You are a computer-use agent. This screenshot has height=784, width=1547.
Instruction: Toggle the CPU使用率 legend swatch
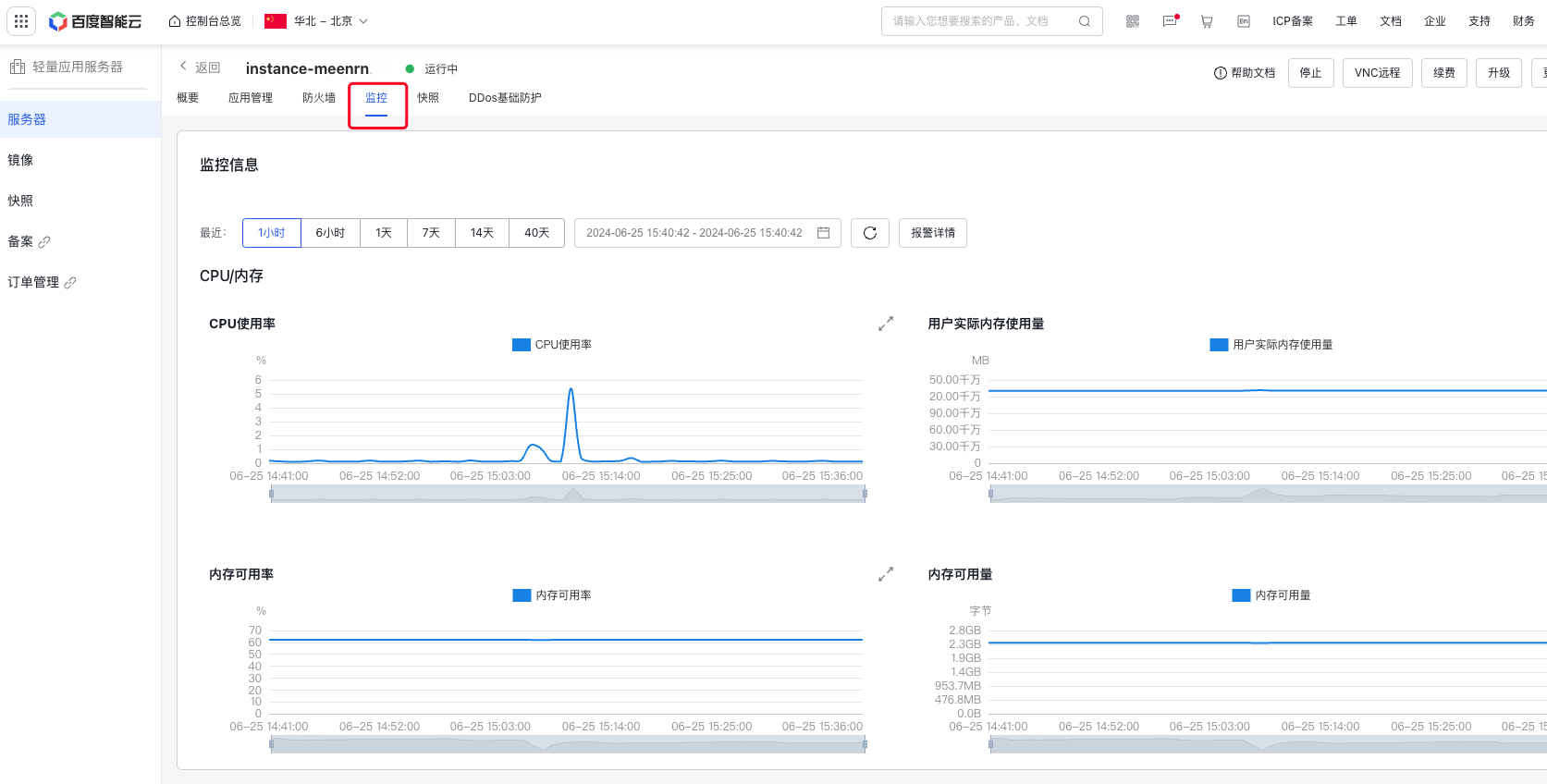tap(522, 345)
